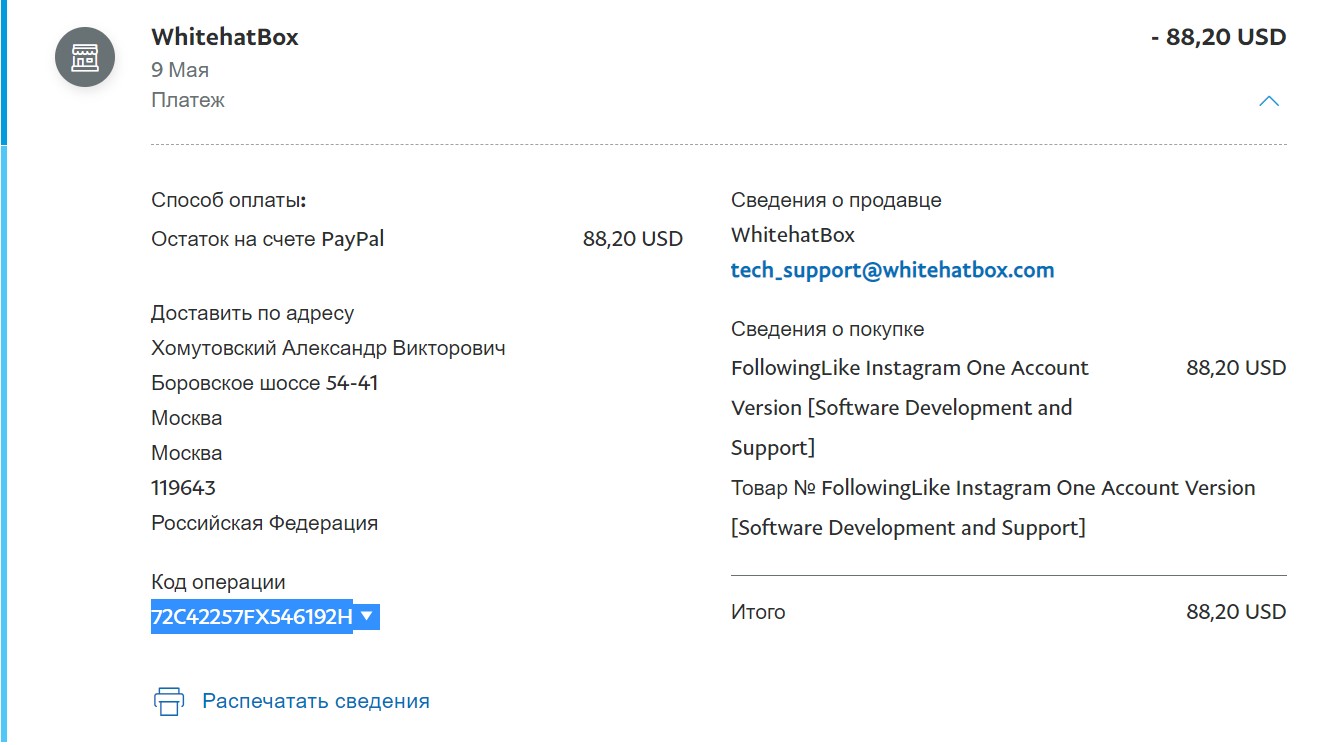Click the Российская Федерация country line
Image resolution: width=1333 pixels, height=745 pixels.
[x=265, y=523]
